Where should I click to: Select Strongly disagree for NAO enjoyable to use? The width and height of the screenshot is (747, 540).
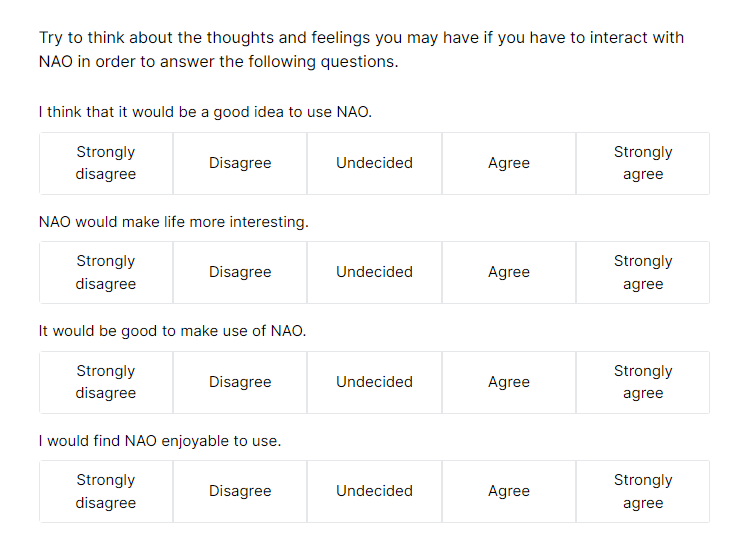coord(106,491)
